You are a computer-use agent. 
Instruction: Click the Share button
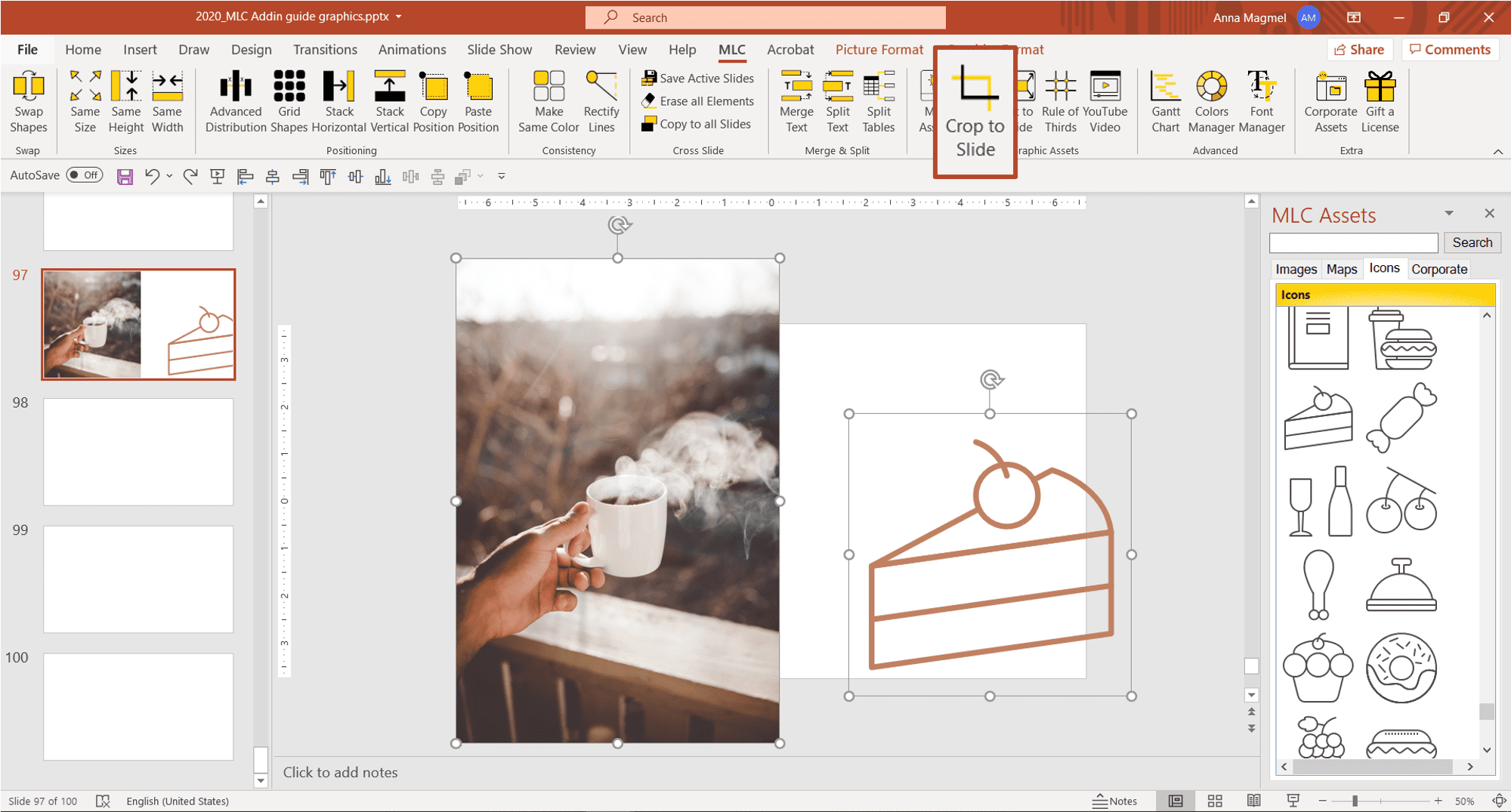(1359, 50)
